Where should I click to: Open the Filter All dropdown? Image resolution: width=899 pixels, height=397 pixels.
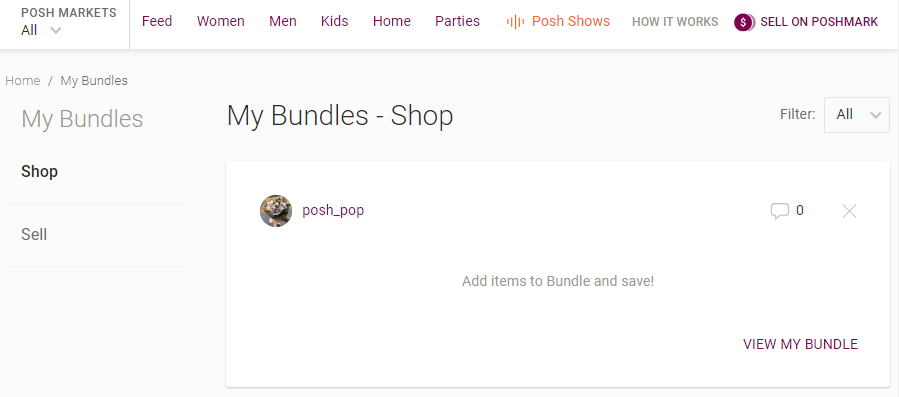(x=857, y=115)
